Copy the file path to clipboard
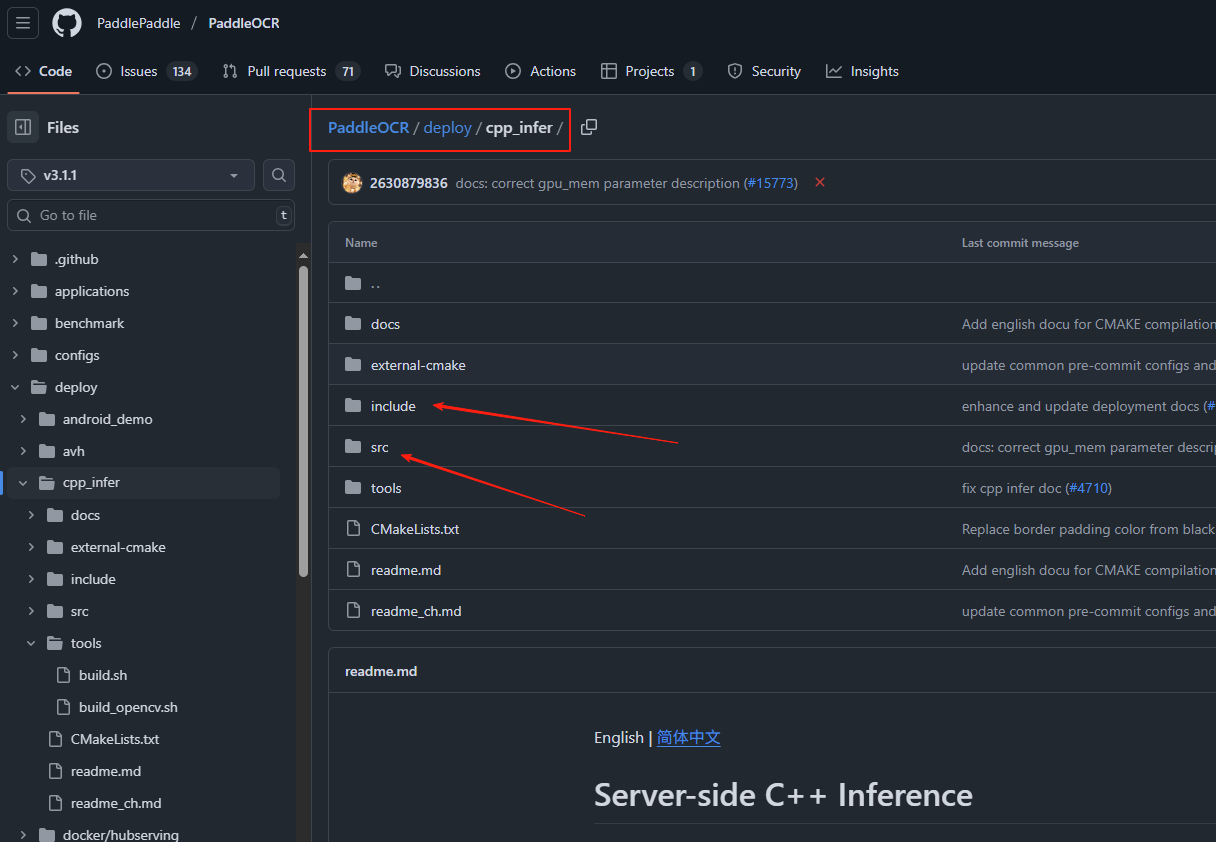The height and width of the screenshot is (842, 1216). click(x=589, y=127)
